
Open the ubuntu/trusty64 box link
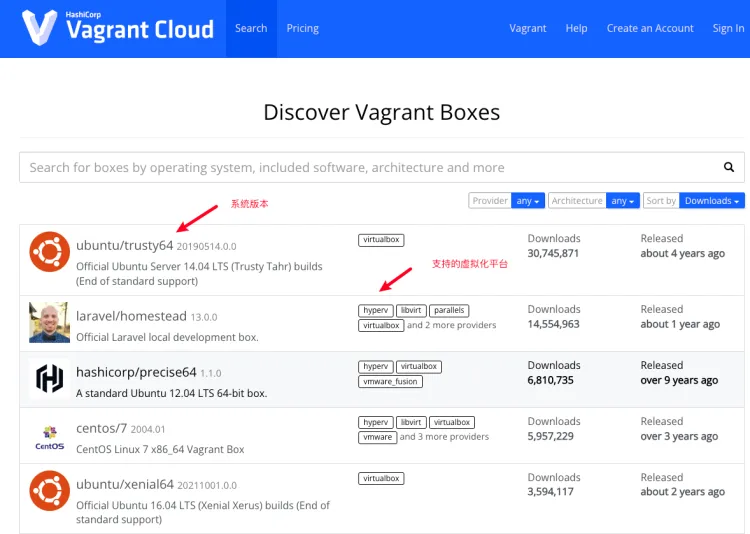click(x=124, y=245)
